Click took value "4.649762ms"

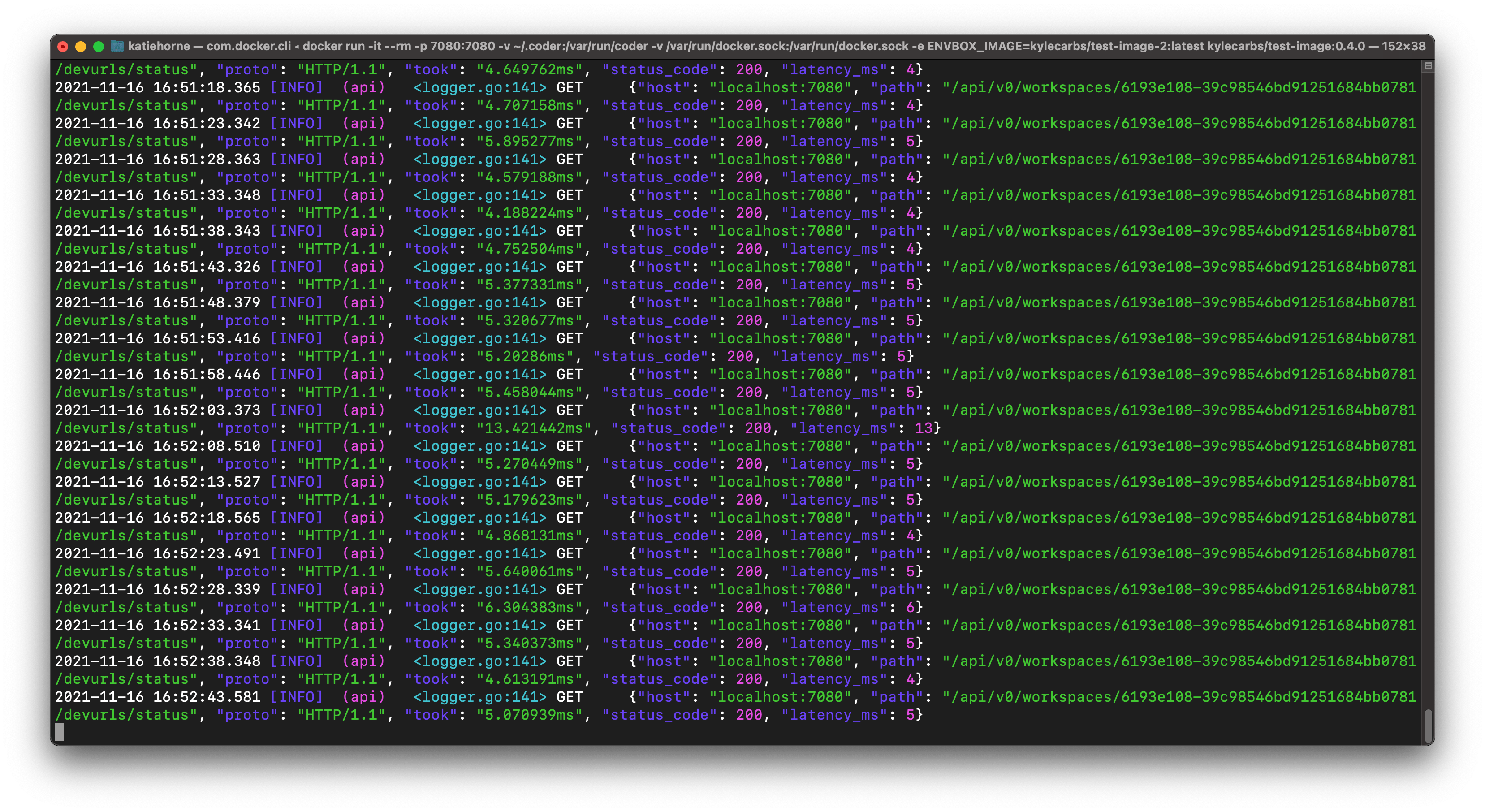pyautogui.click(x=529, y=70)
